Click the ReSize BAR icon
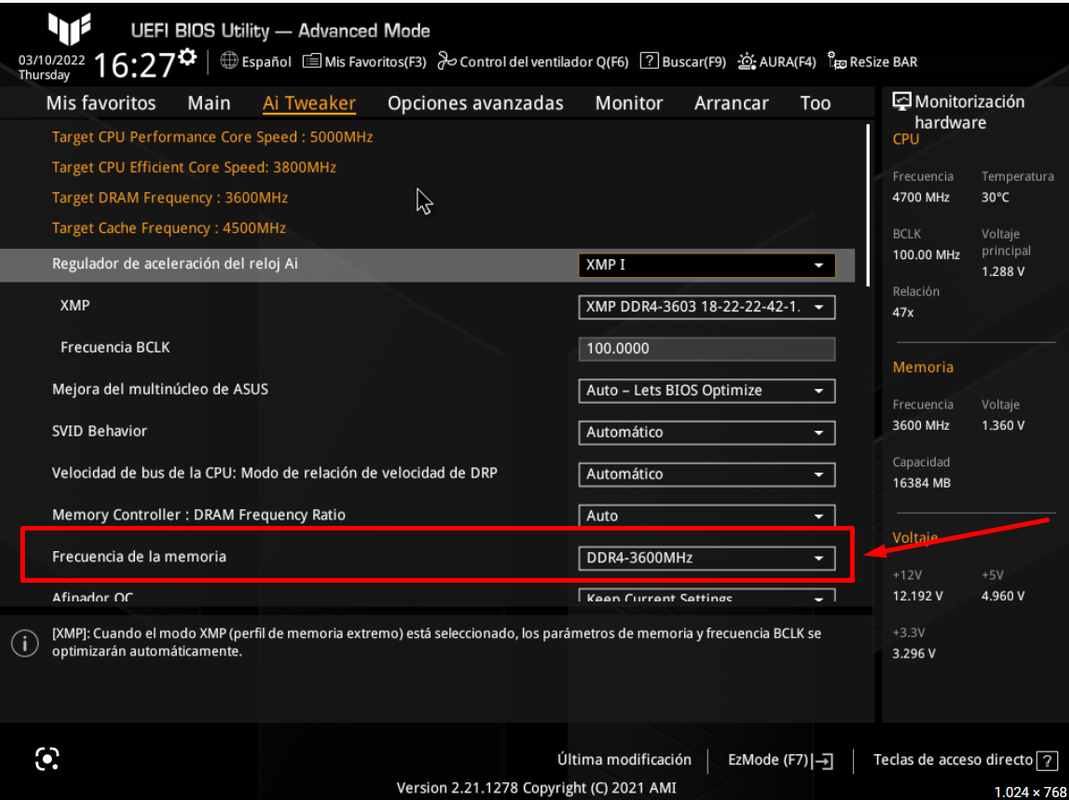 coord(837,61)
